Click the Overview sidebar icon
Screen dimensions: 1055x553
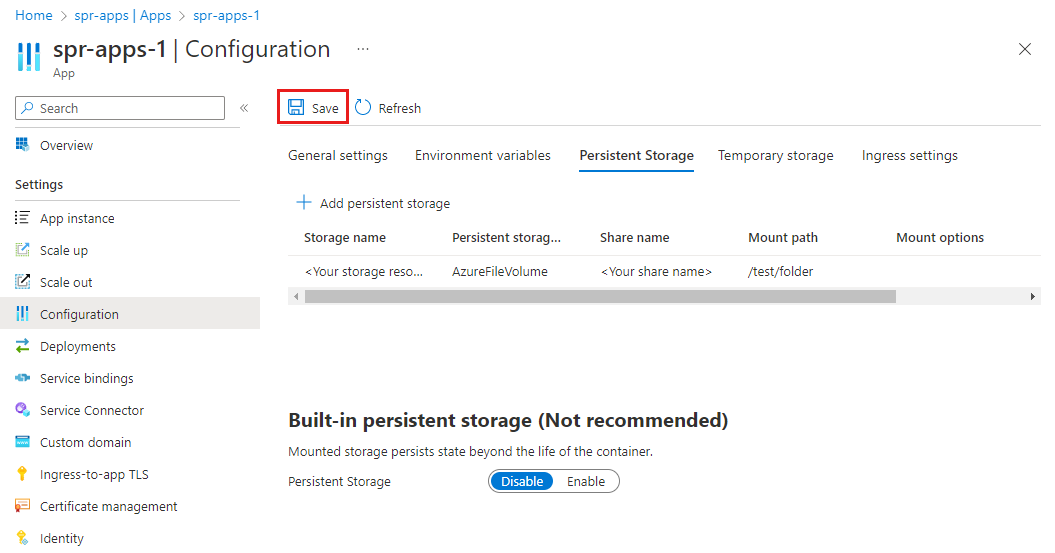coord(23,145)
